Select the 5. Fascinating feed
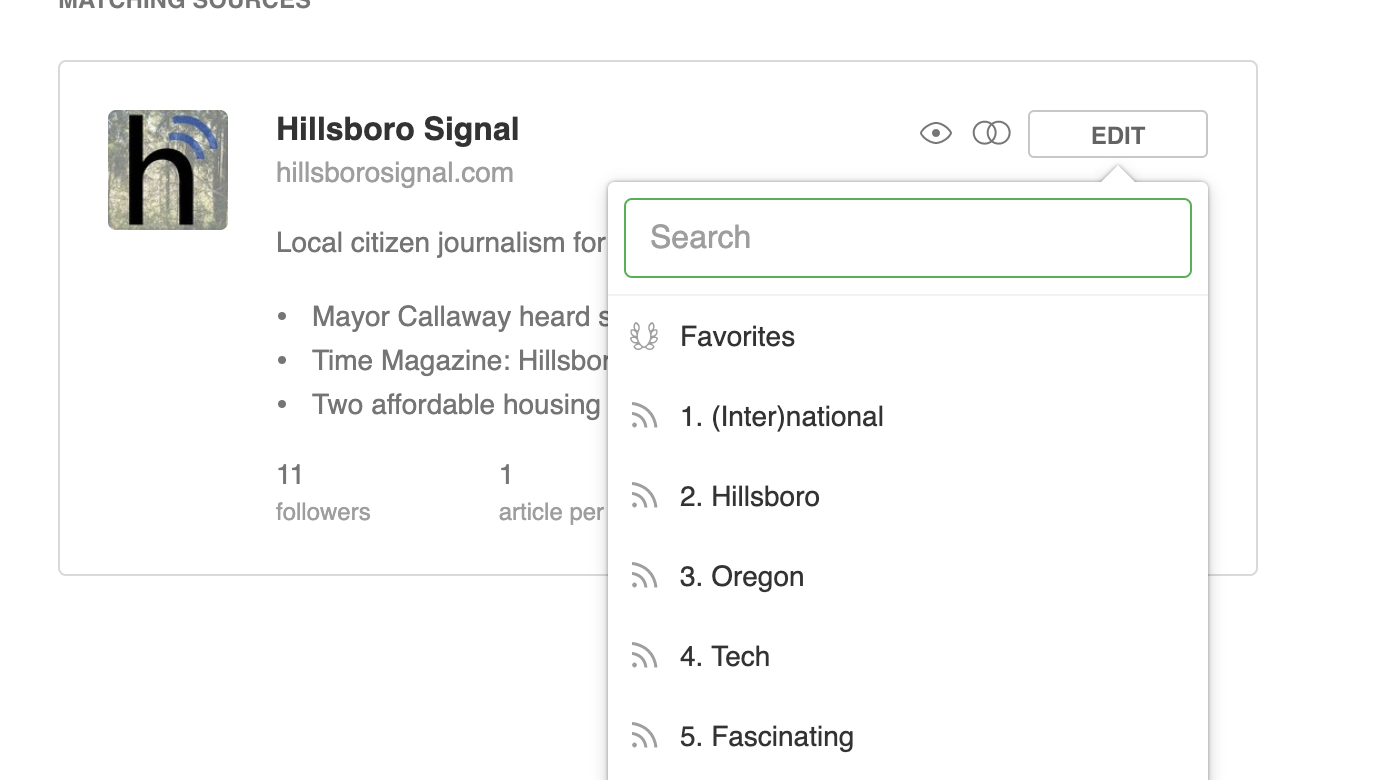1376x780 pixels. click(766, 737)
